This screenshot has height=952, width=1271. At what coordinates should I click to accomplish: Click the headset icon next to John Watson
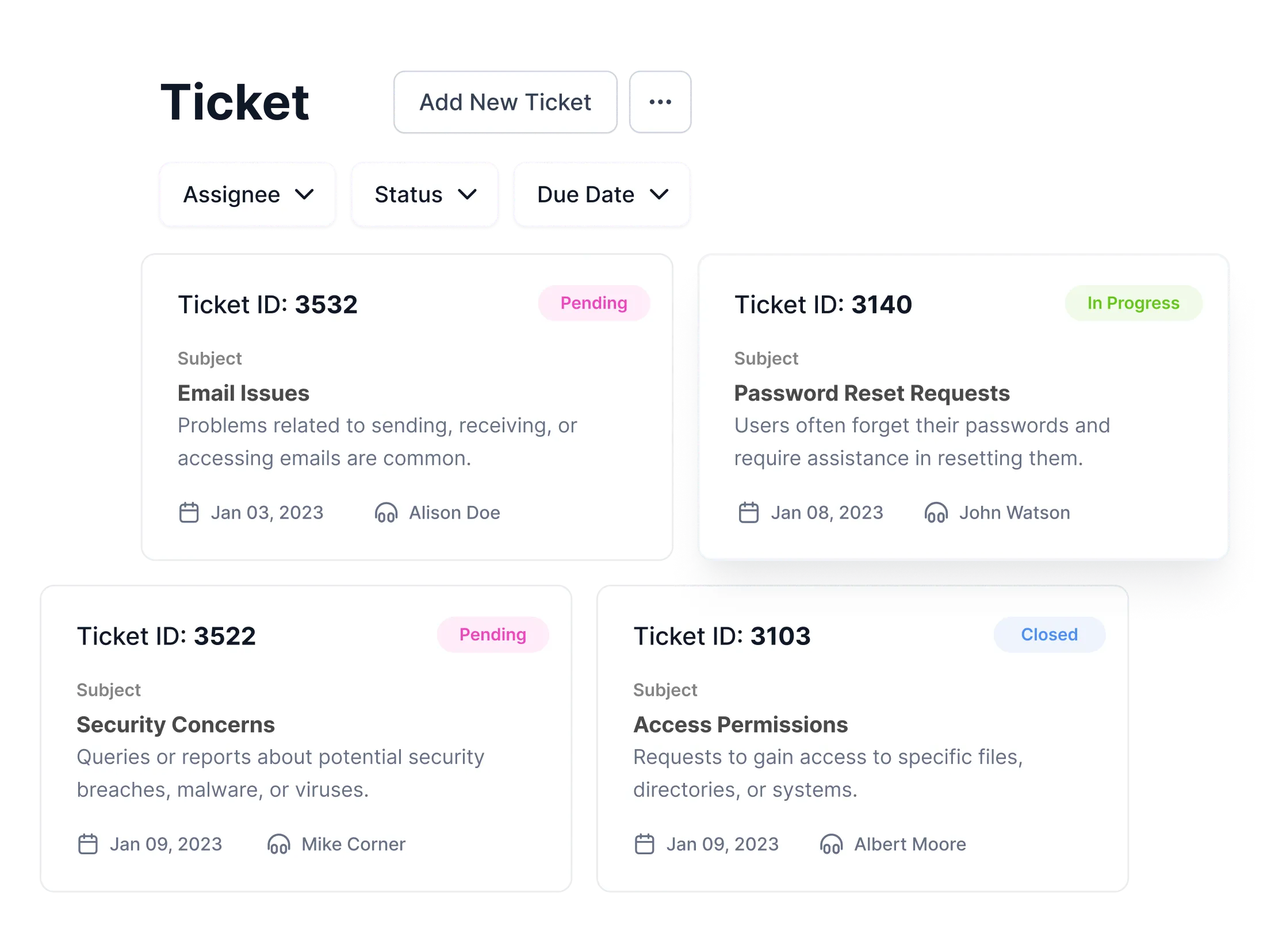tap(936, 512)
